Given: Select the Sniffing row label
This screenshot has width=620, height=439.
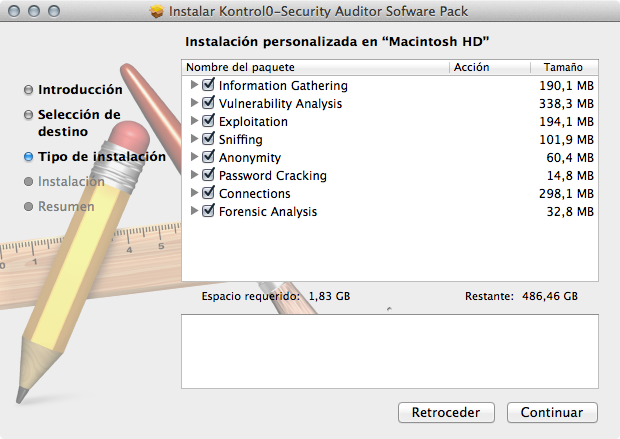Looking at the screenshot, I should [240, 140].
